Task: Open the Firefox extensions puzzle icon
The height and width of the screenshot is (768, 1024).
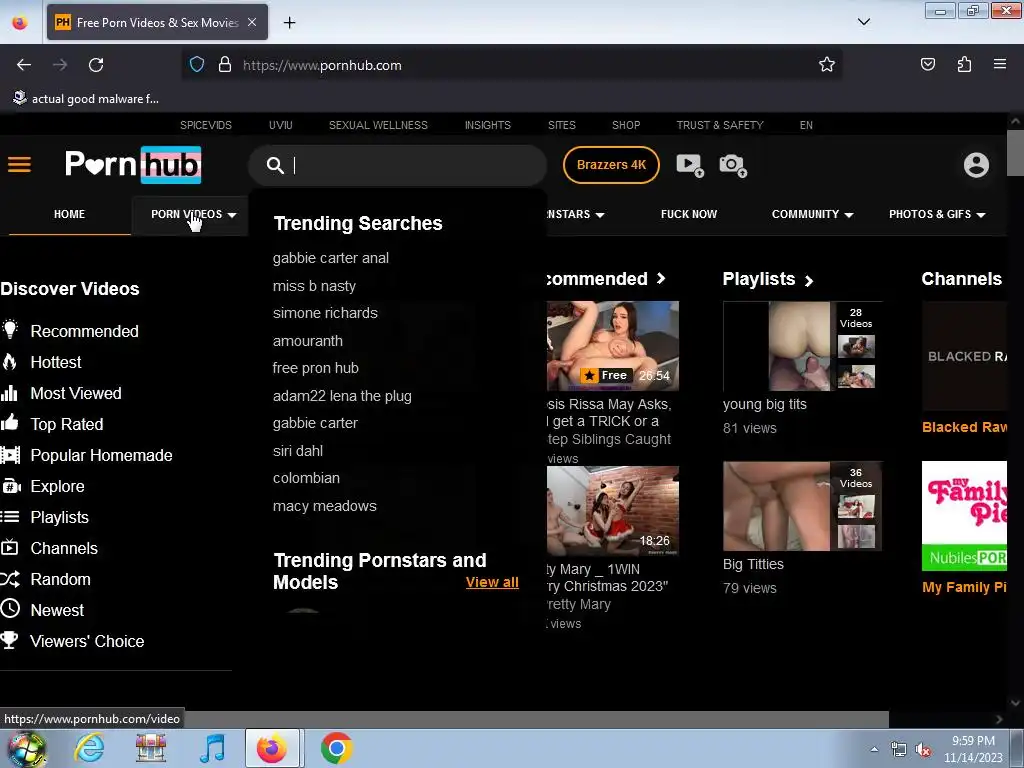Action: click(964, 64)
